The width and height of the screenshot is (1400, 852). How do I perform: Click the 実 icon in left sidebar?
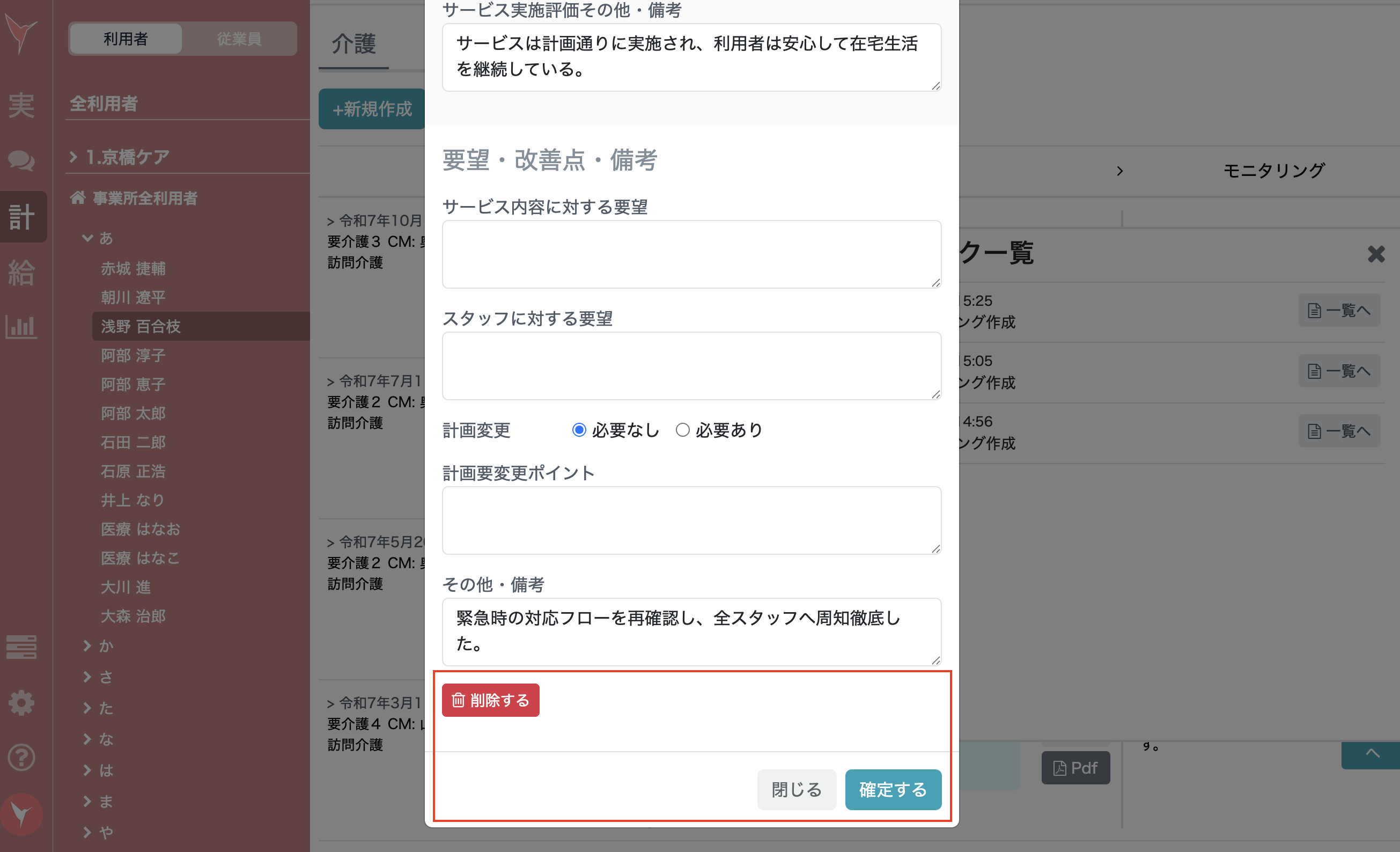click(x=21, y=106)
